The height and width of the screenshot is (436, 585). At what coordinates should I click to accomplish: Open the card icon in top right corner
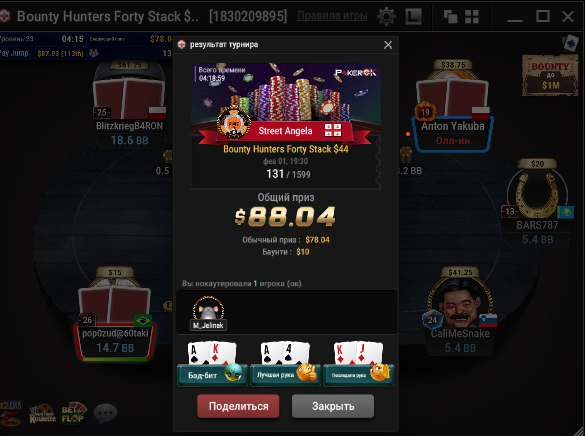pyautogui.click(x=570, y=43)
